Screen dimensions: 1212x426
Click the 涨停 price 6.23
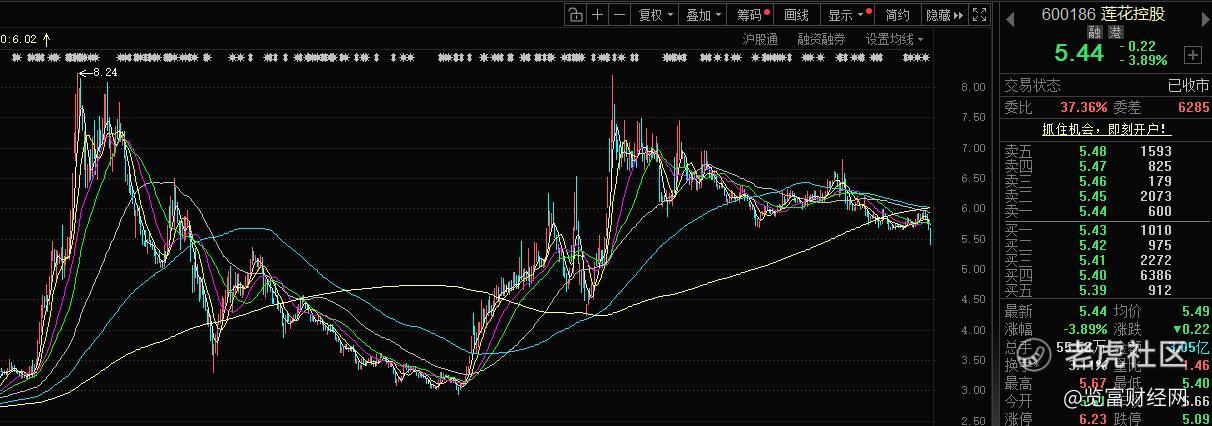(x=1092, y=419)
